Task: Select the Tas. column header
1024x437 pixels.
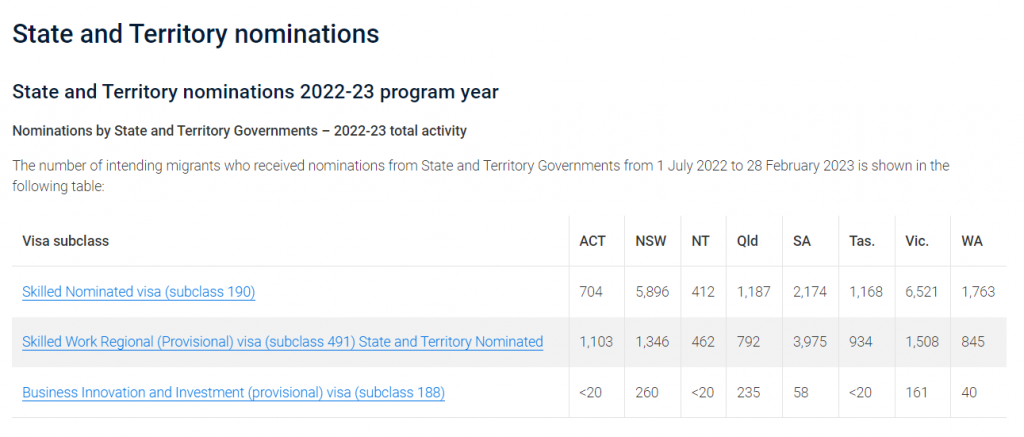Action: coord(863,241)
